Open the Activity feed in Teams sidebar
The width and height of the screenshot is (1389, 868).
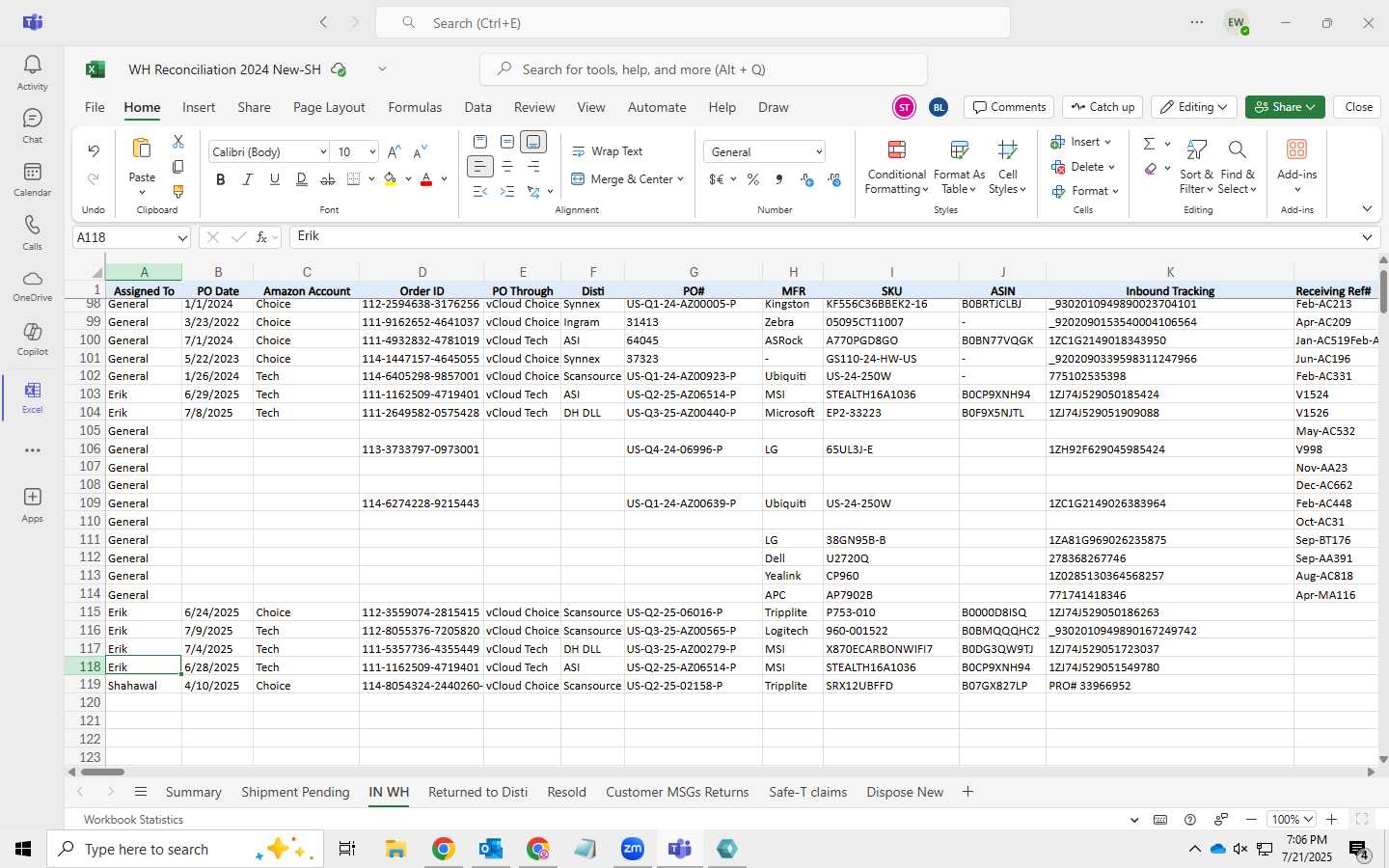point(32,72)
